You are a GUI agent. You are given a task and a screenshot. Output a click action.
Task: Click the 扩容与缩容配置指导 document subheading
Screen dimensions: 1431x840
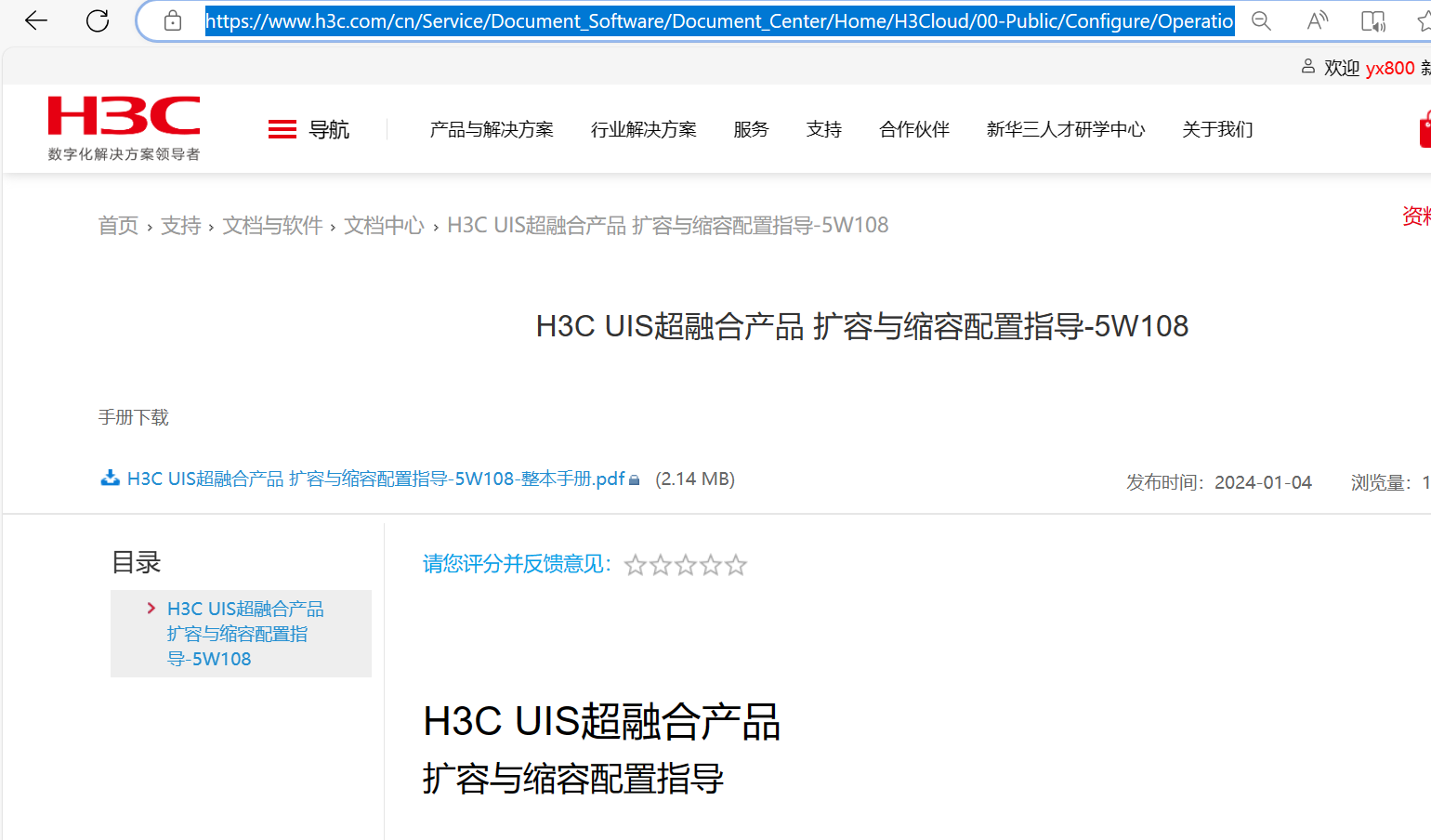tap(573, 778)
